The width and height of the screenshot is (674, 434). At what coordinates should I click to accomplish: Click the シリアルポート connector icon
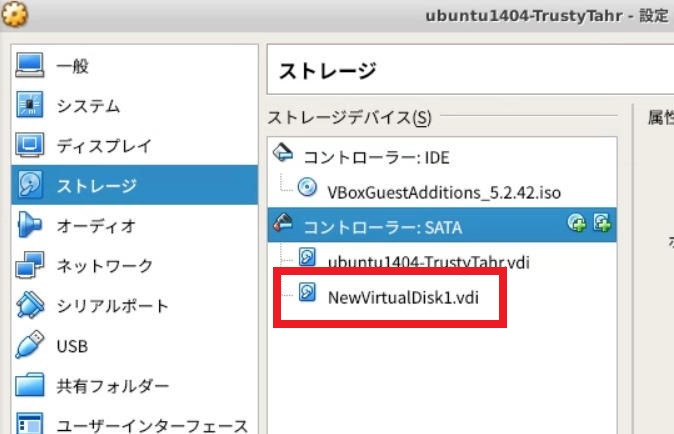point(30,305)
